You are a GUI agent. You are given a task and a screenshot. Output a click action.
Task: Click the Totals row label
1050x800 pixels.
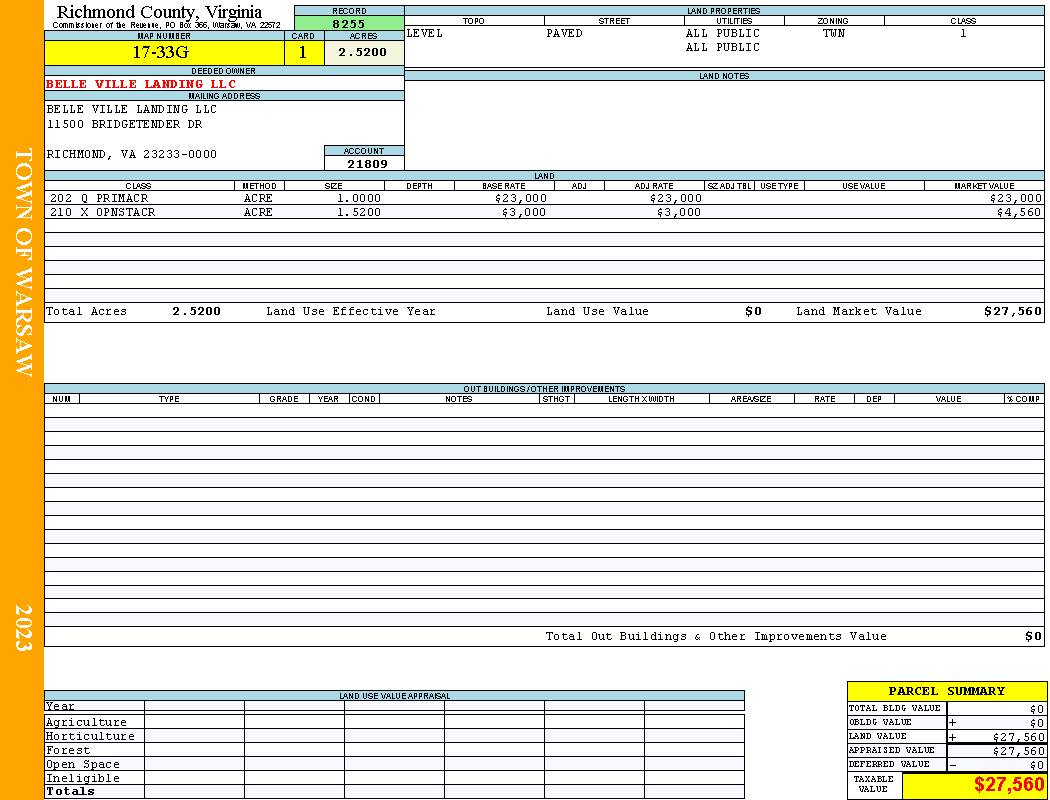(x=70, y=791)
